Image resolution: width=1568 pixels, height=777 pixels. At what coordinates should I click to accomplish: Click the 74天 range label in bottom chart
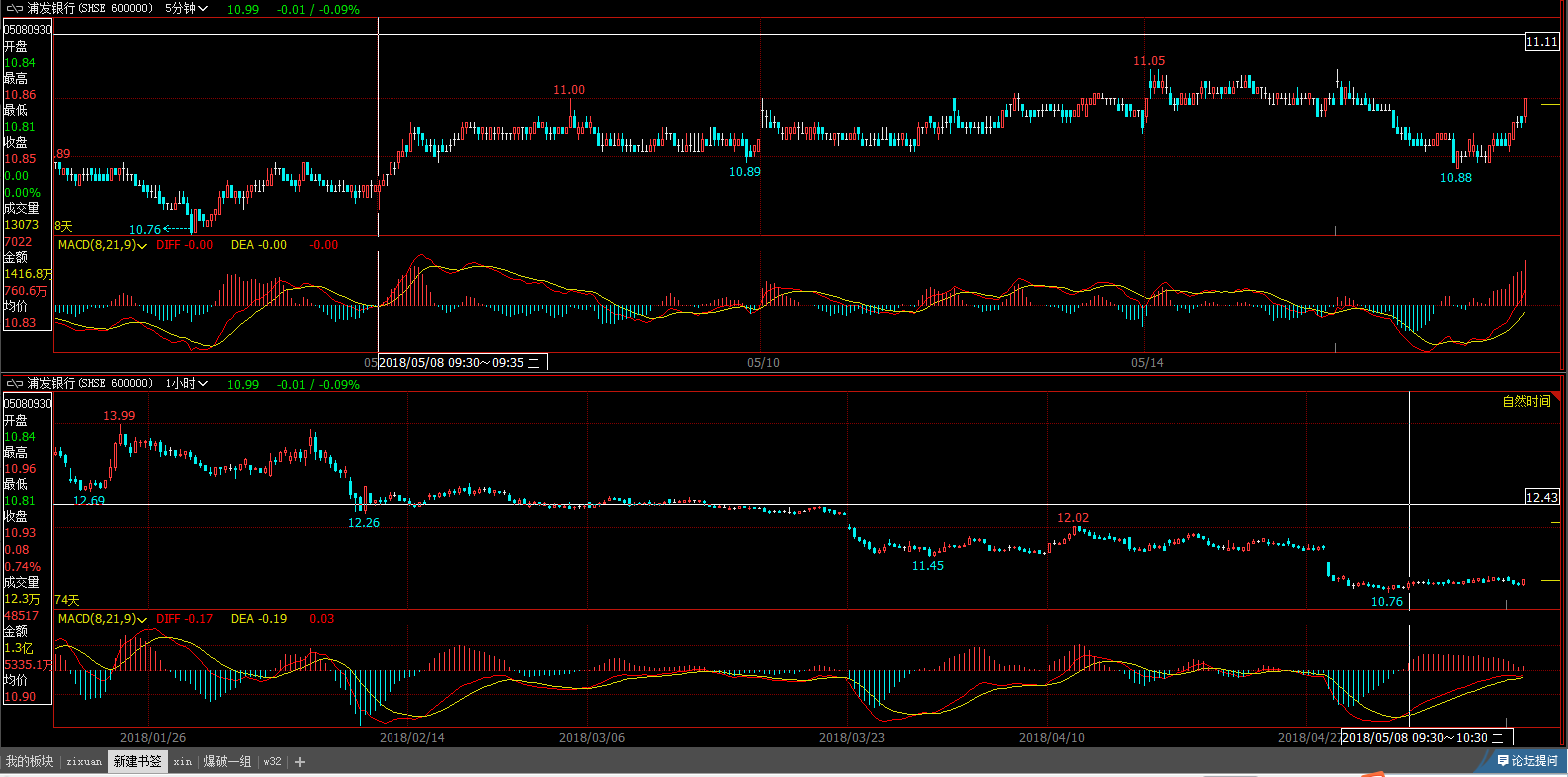pyautogui.click(x=66, y=600)
